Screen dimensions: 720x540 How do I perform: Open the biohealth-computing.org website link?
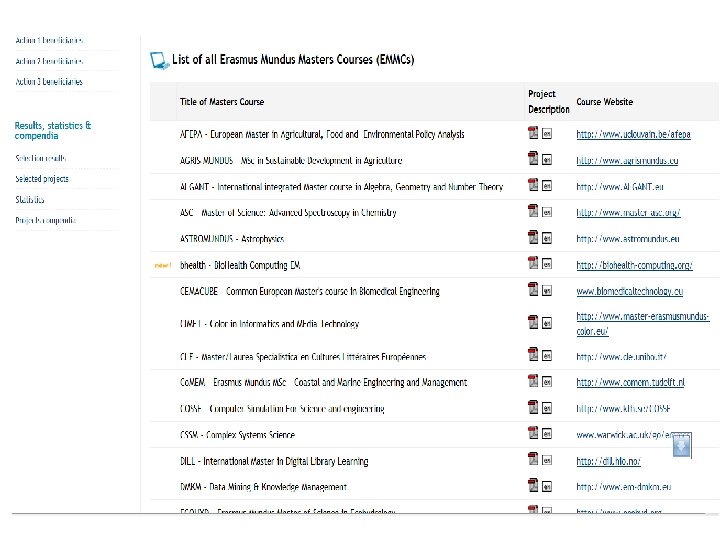point(634,265)
